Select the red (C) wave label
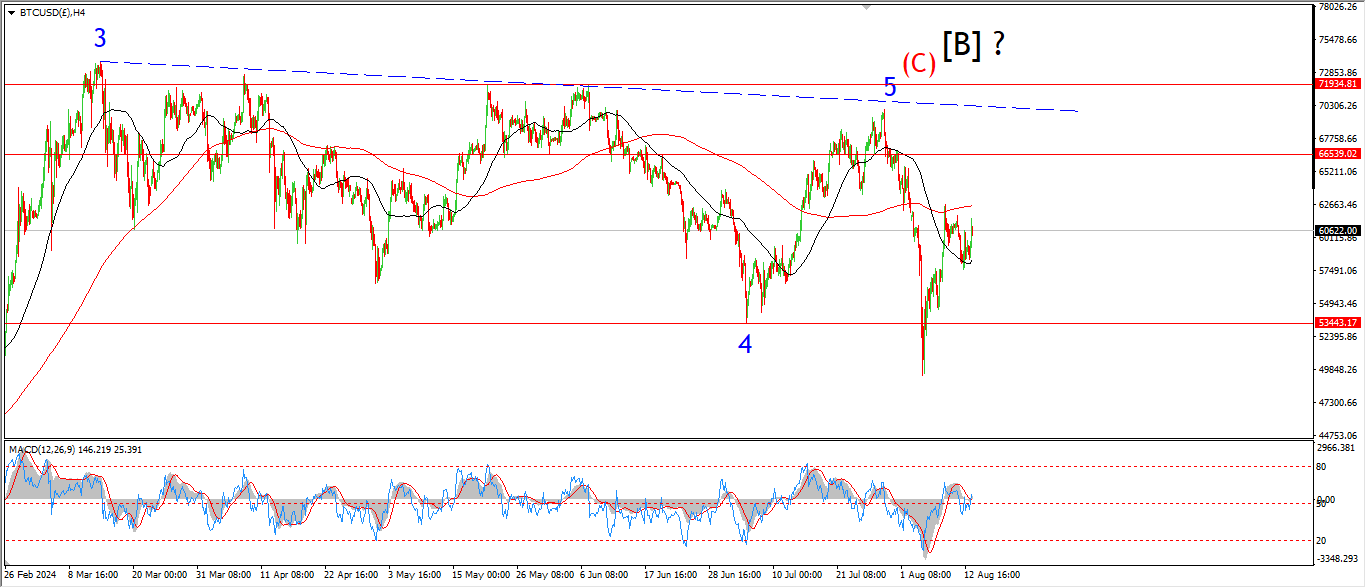The image size is (1366, 588). coord(918,64)
